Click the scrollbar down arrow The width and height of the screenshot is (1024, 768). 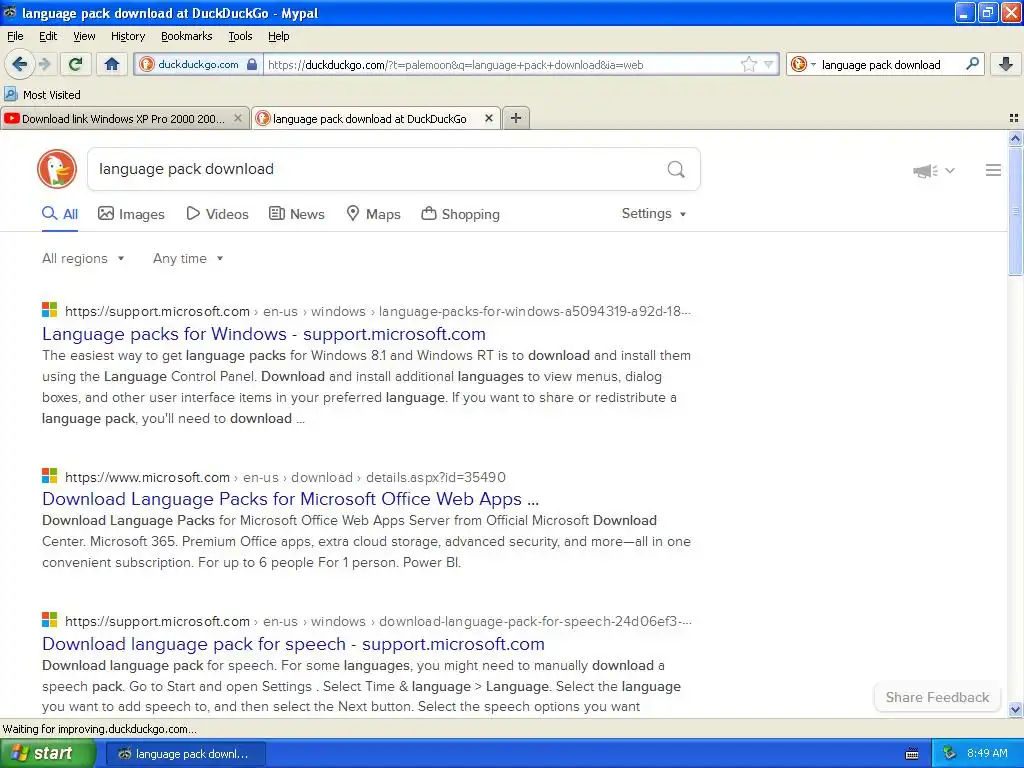1015,709
